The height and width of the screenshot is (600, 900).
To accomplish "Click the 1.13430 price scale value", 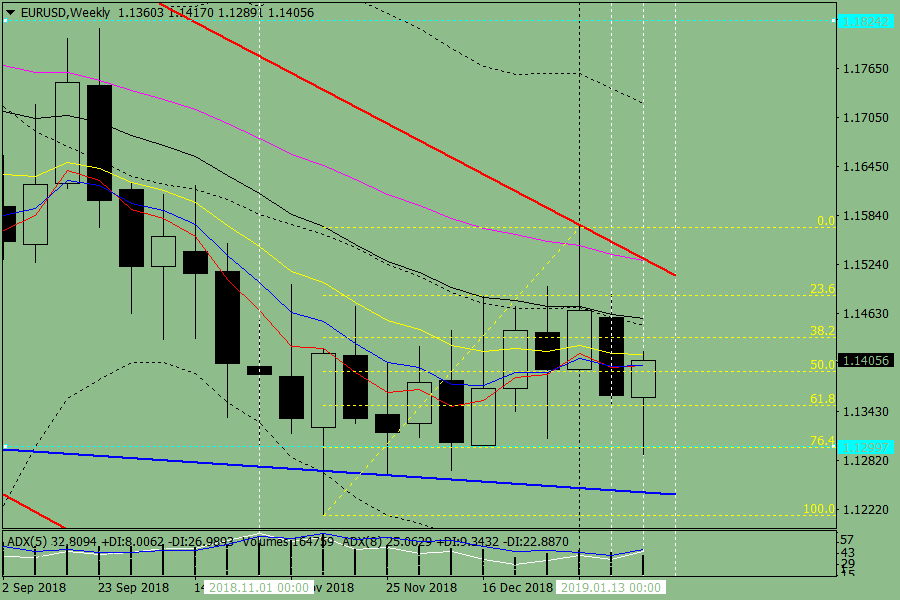I will pos(866,412).
